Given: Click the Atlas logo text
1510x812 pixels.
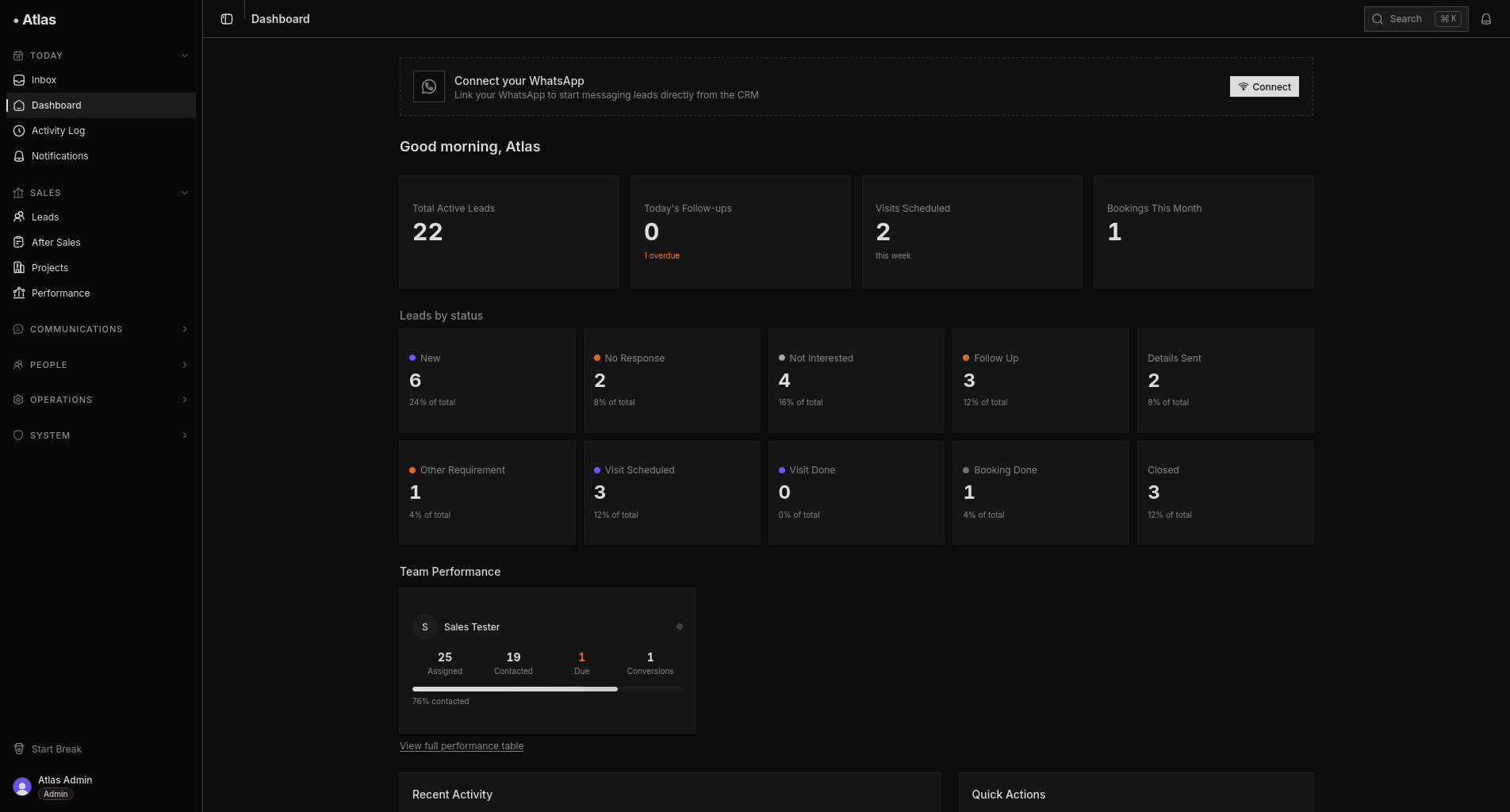Looking at the screenshot, I should pos(39,20).
